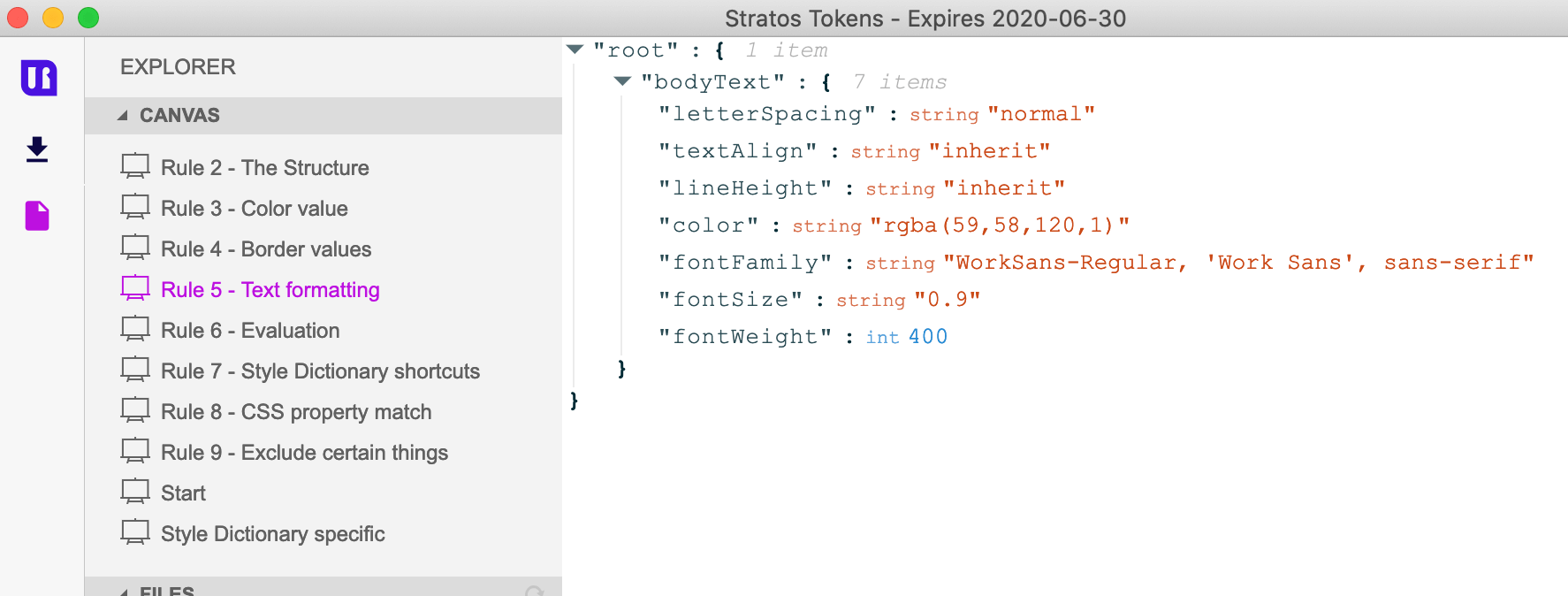
Task: Select Rule 5 - Text formatting
Action: click(270, 290)
